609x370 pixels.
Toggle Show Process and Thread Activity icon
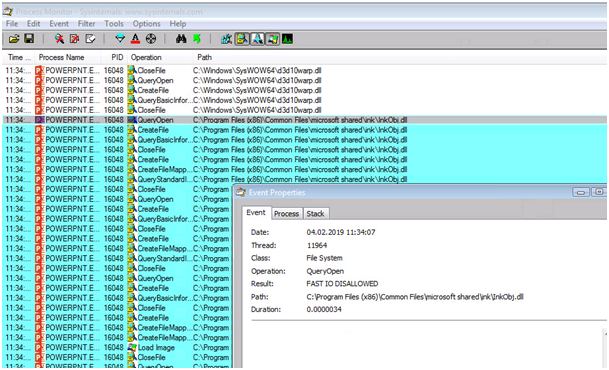click(x=272, y=39)
